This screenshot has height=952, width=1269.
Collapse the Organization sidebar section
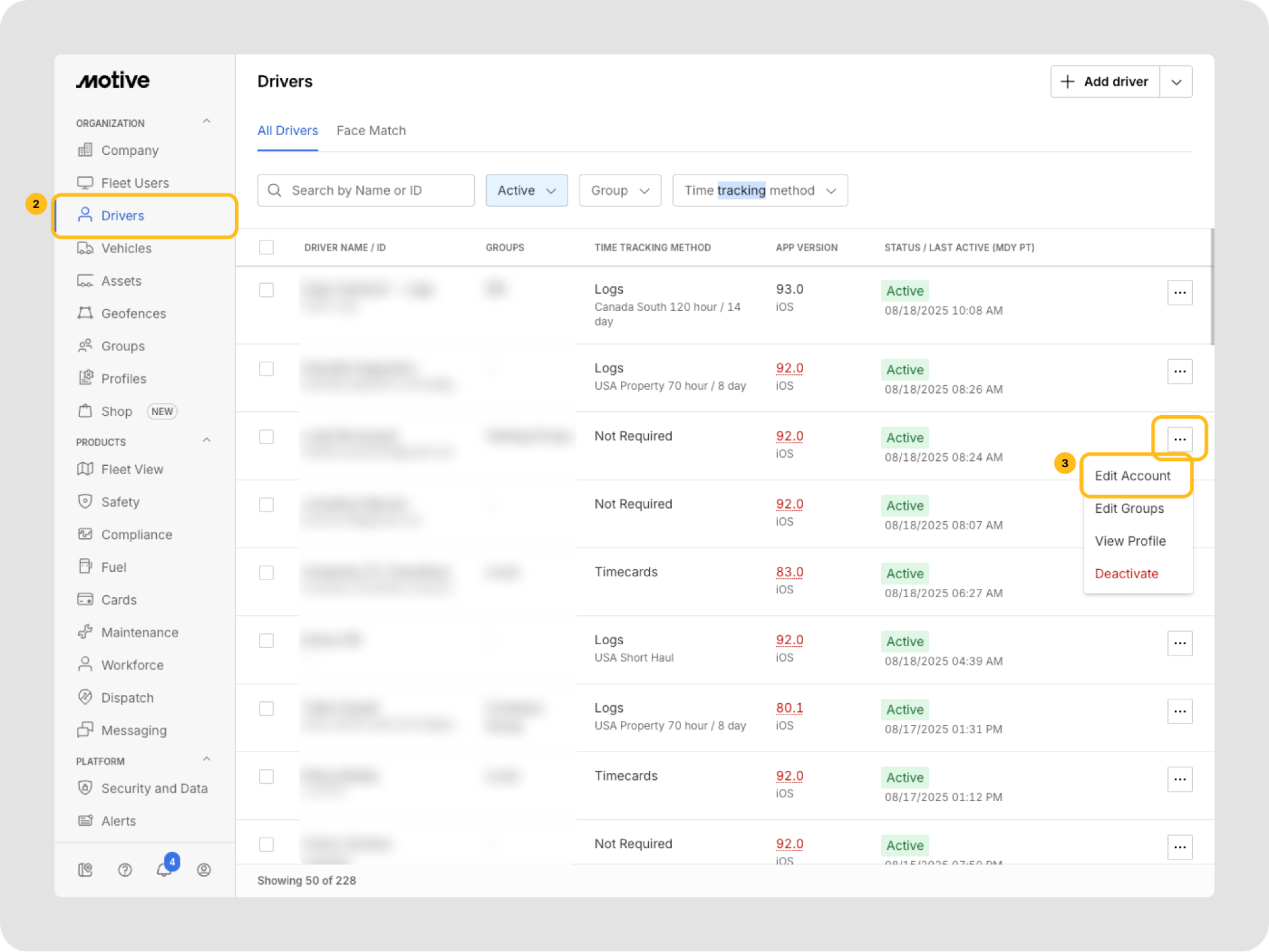point(206,121)
